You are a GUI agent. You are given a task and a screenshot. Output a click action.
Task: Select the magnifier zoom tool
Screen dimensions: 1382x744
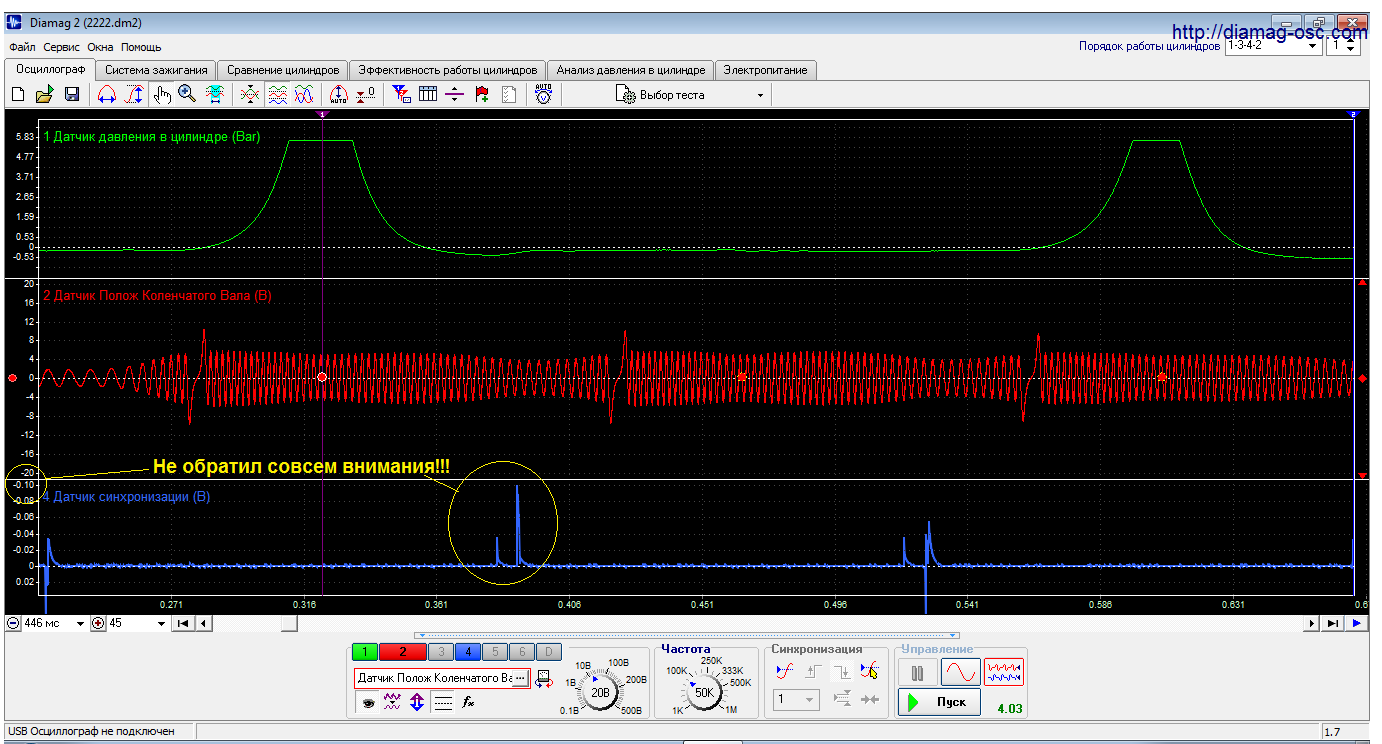(x=187, y=94)
